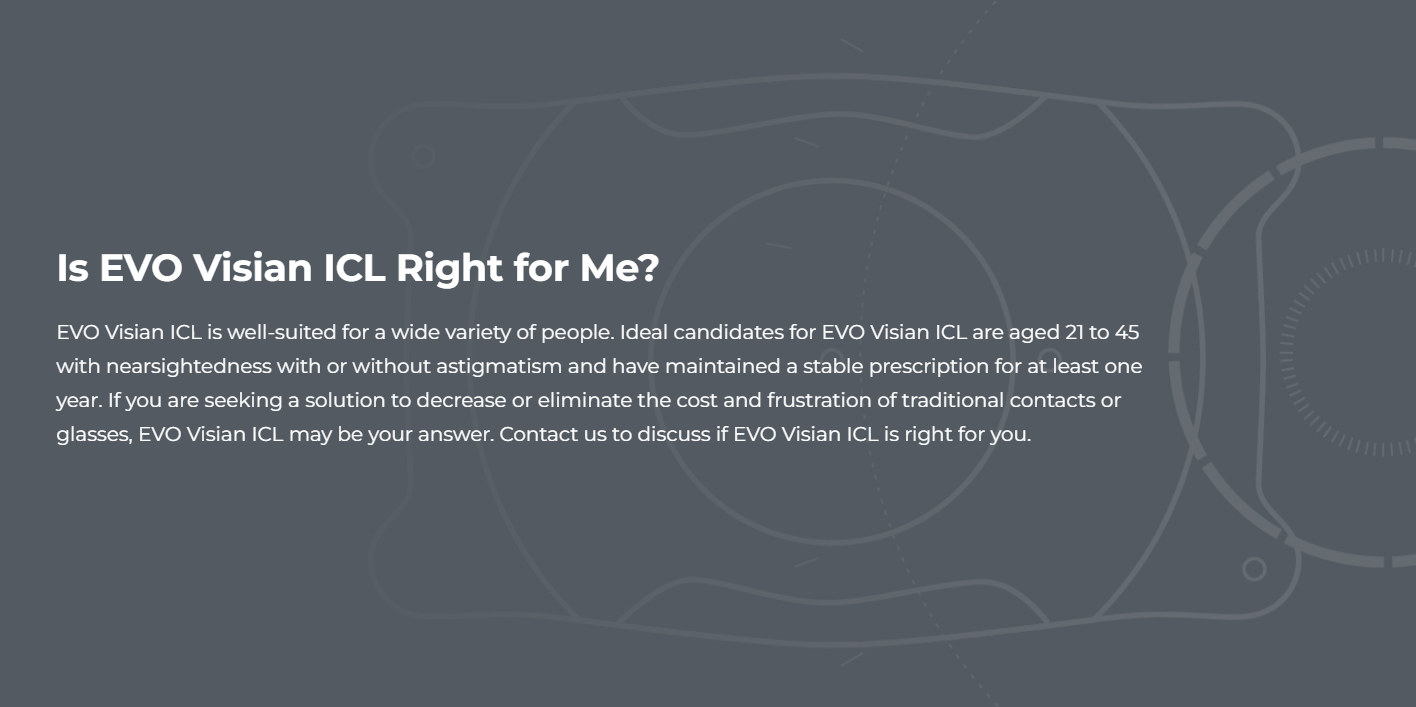Image resolution: width=1416 pixels, height=707 pixels.
Task: Click the word "glasses," at the last line start
Action: pos(94,435)
